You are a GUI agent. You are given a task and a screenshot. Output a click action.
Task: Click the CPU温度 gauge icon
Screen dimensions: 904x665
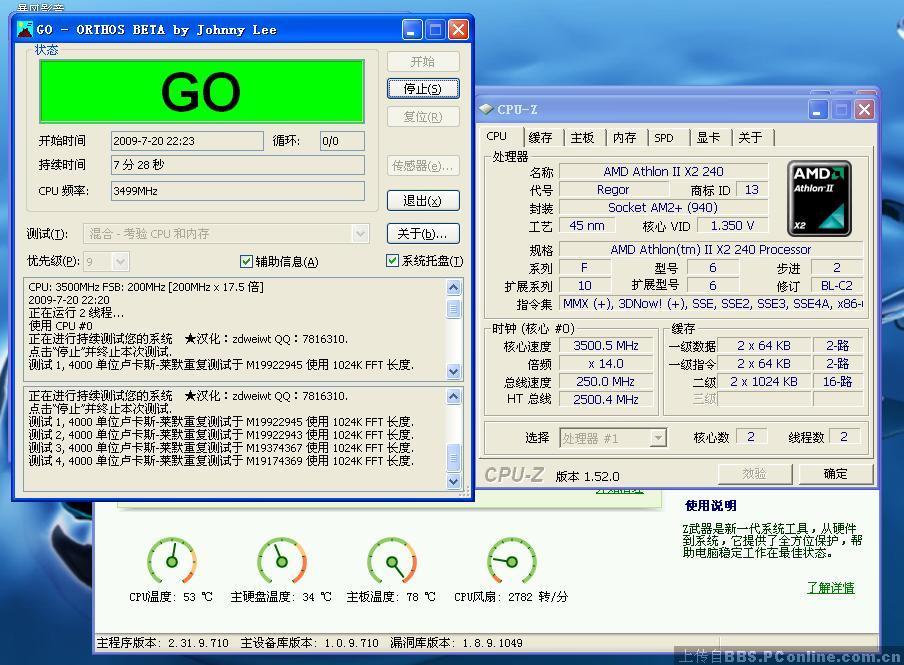(x=172, y=561)
